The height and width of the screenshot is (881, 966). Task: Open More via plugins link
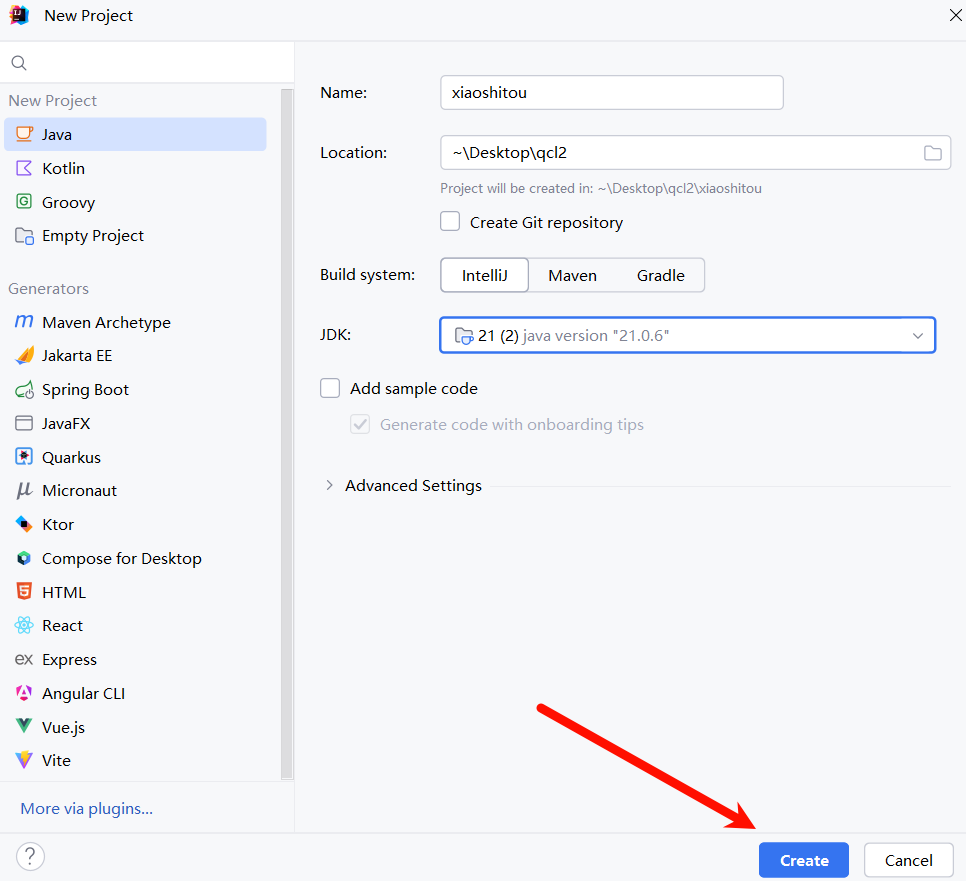pyautogui.click(x=86, y=808)
